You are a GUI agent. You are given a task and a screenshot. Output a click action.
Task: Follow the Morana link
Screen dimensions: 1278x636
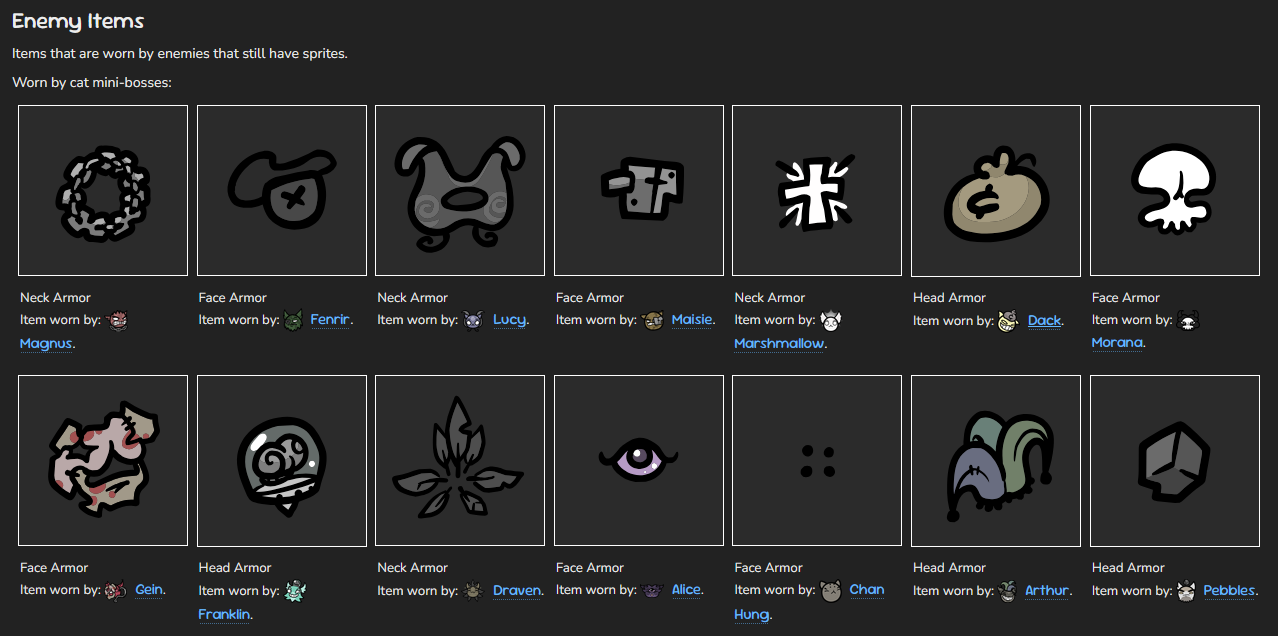pos(1117,343)
